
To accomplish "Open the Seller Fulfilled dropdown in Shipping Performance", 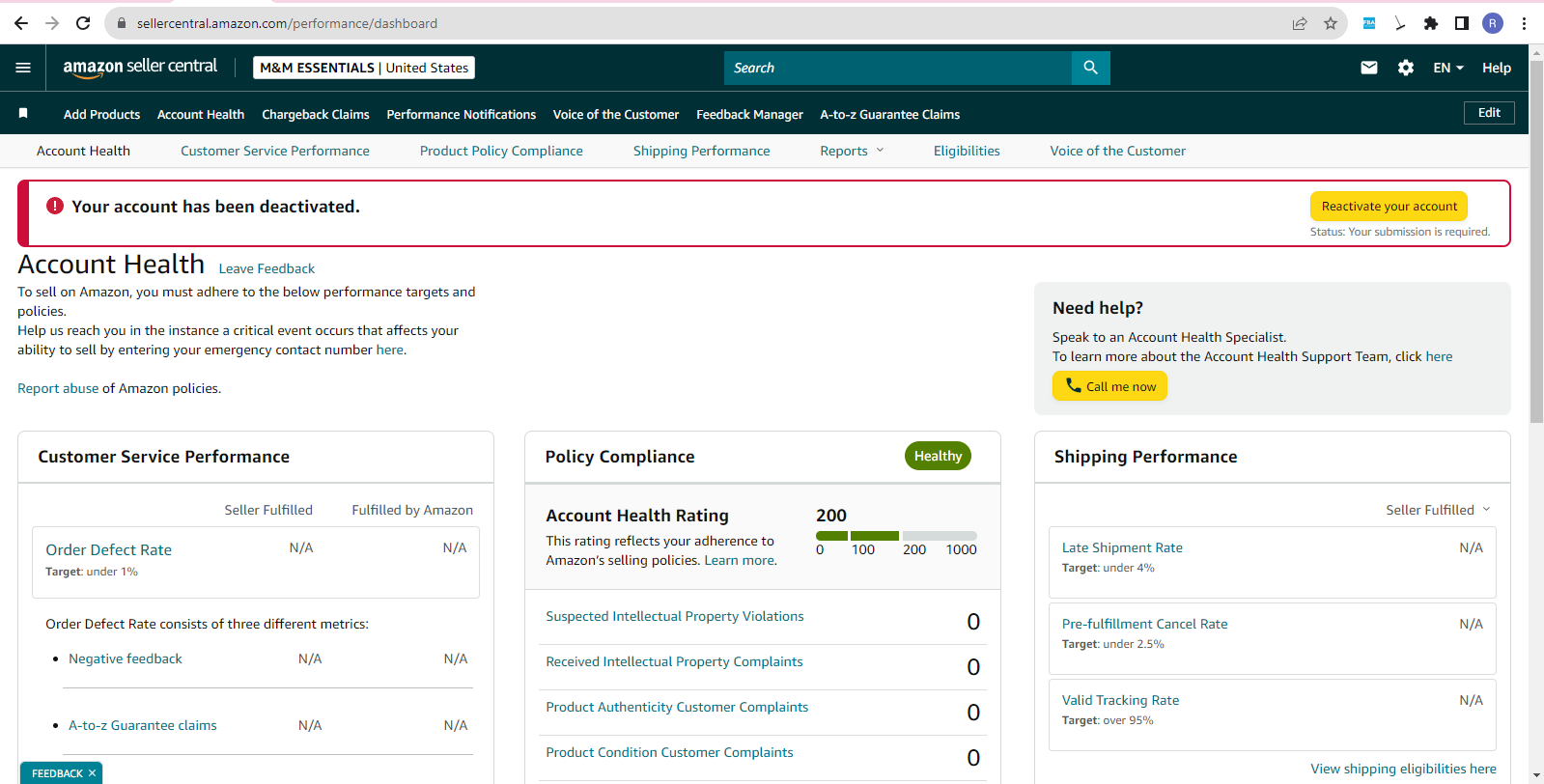I will [1438, 510].
